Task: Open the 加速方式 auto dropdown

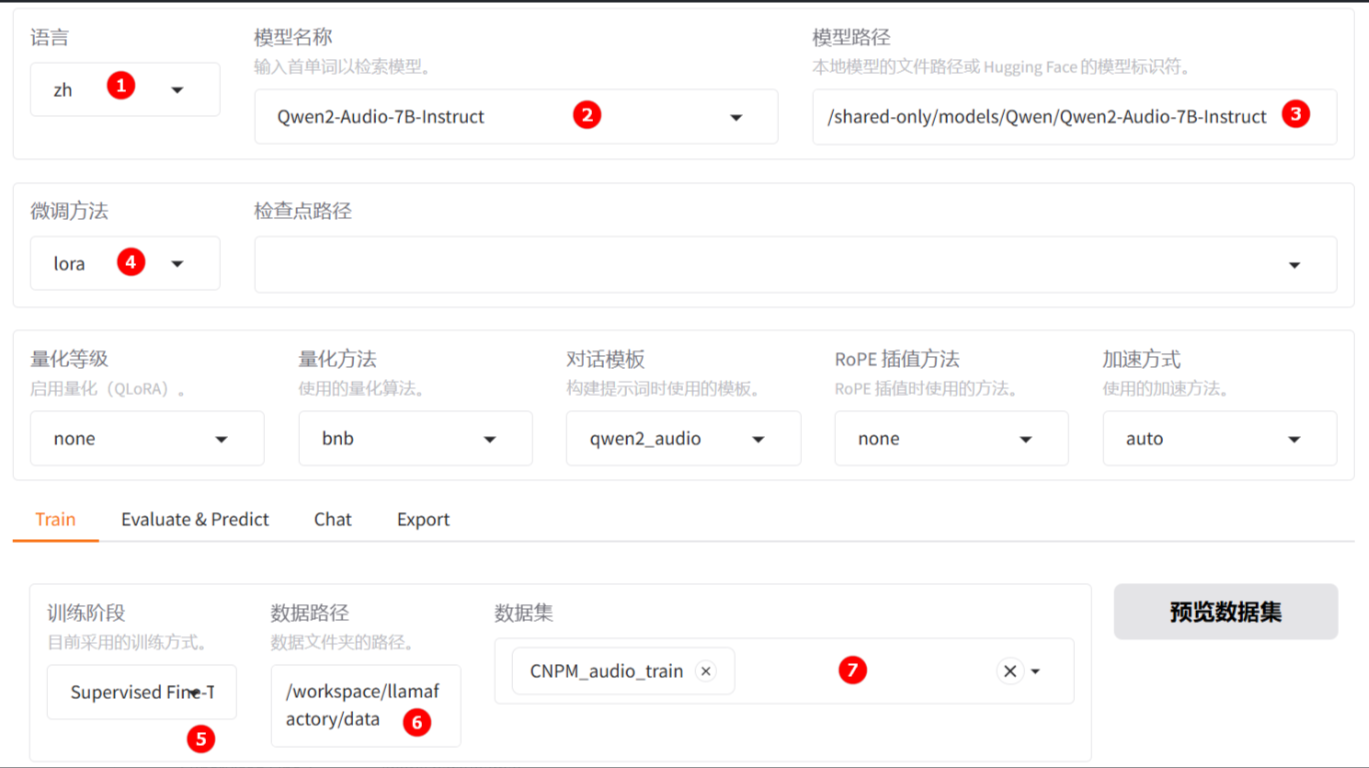Action: coord(1219,438)
